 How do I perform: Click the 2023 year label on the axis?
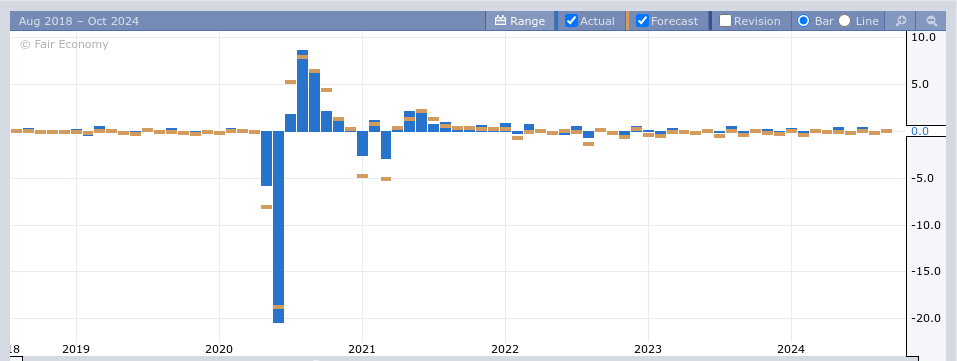point(648,349)
